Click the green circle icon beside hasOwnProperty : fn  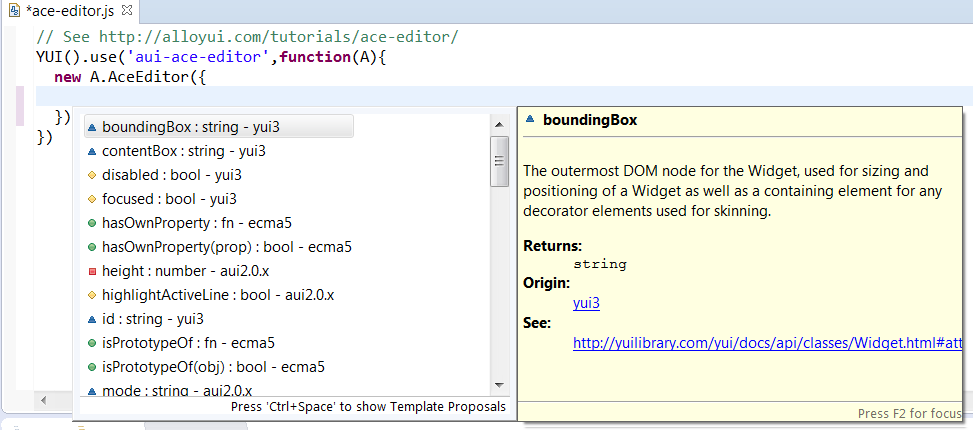pyautogui.click(x=92, y=223)
